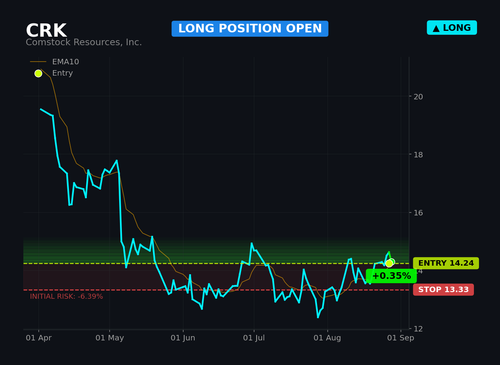Viewport: 500px width, 365px height.
Task: Select the CRK ticker title
Action: [x=46, y=30]
